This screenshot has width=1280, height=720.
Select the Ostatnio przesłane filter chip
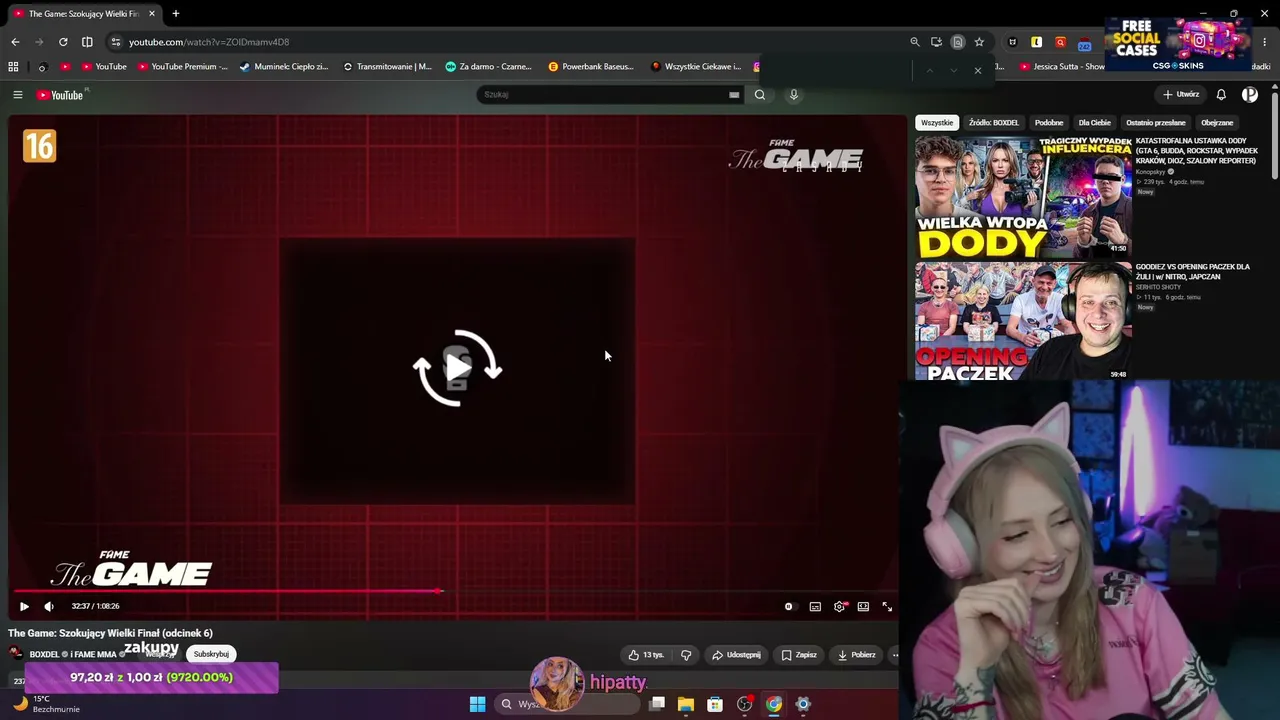click(x=1156, y=123)
